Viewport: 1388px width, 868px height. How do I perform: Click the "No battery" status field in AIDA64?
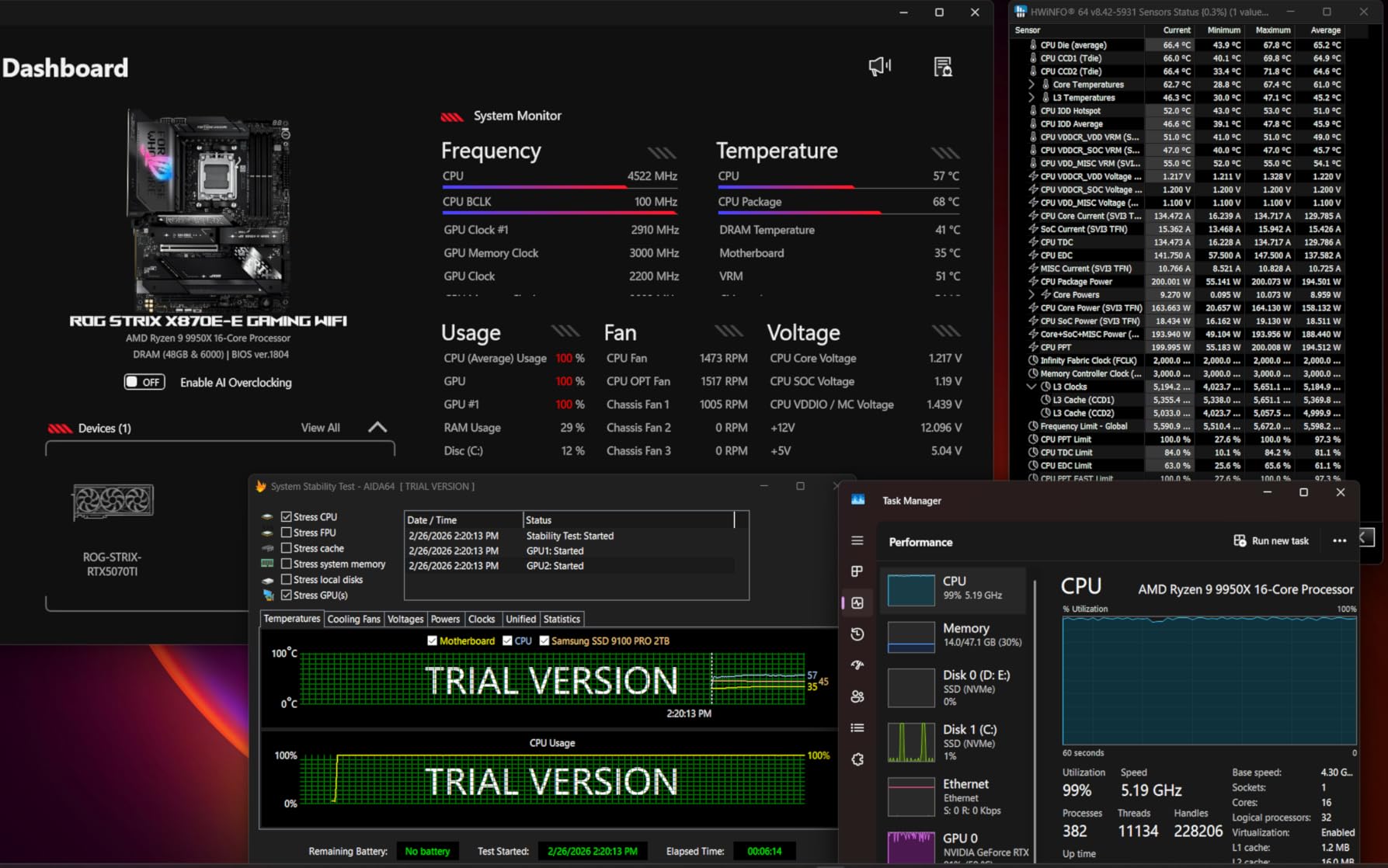(x=427, y=851)
